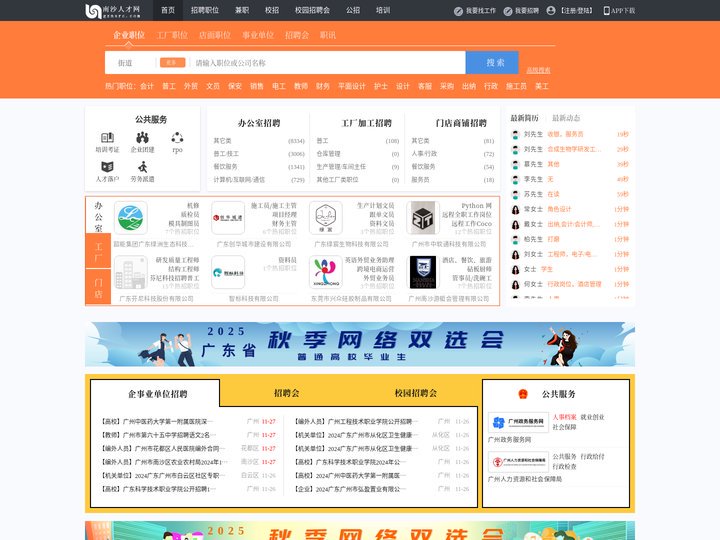Switch to 工厂职位 search tab
Viewport: 720px width, 540px height.
tap(172, 35)
